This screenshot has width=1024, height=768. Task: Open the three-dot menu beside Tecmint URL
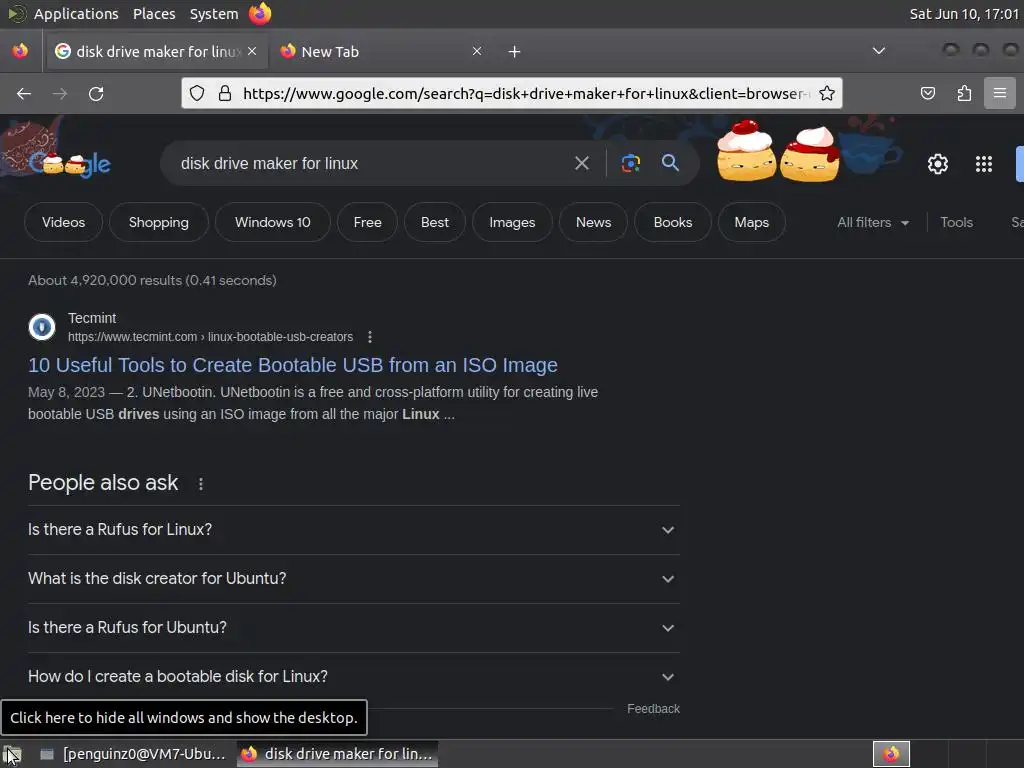coord(370,337)
